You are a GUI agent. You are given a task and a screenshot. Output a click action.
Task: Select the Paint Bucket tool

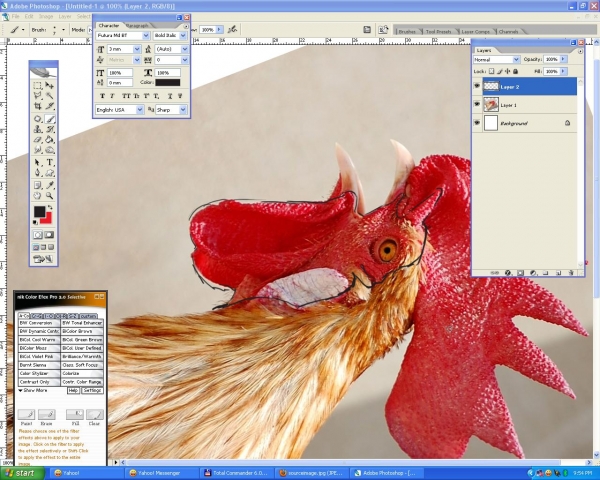(49, 140)
